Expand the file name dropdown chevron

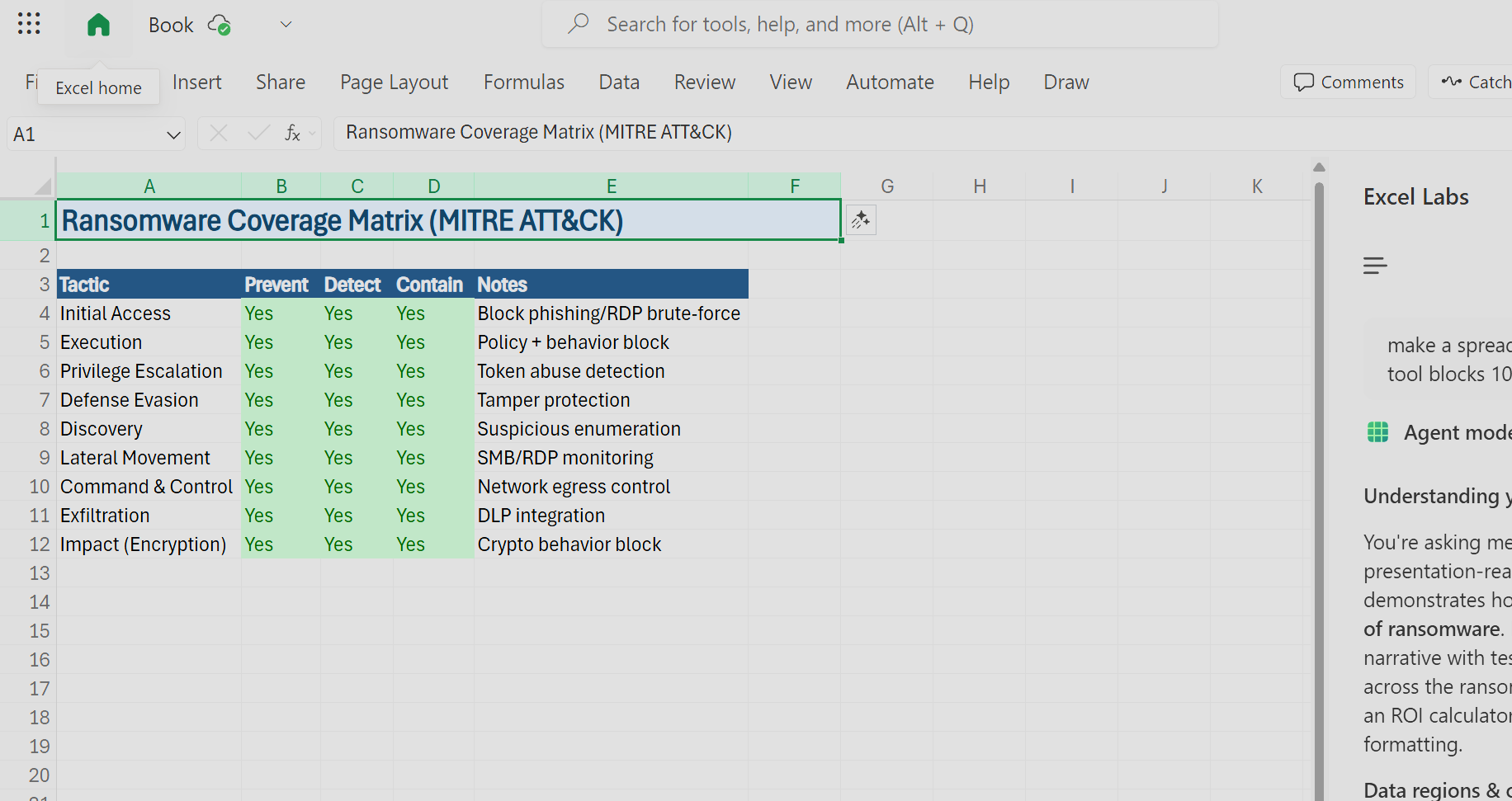286,25
